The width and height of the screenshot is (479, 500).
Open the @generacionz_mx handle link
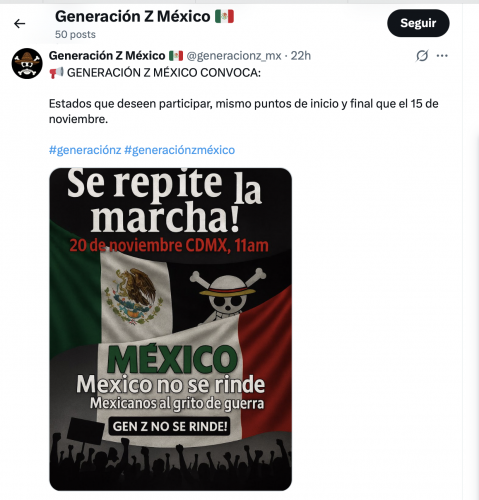[x=234, y=56]
